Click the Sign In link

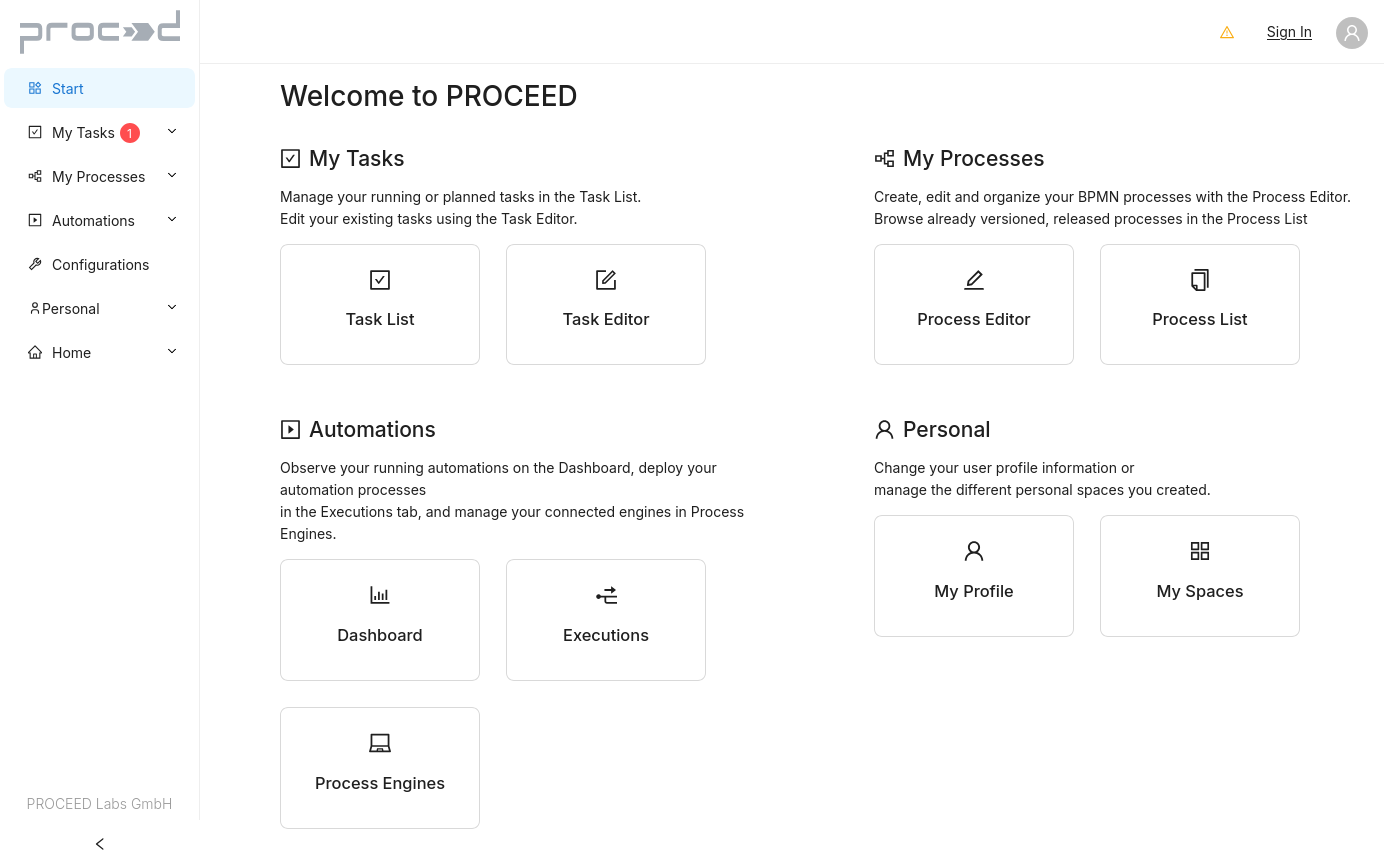click(1289, 32)
